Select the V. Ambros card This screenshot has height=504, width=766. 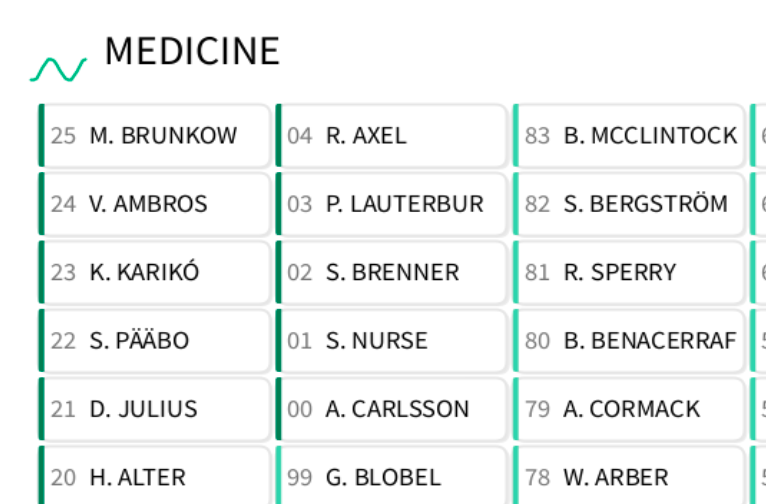point(155,204)
